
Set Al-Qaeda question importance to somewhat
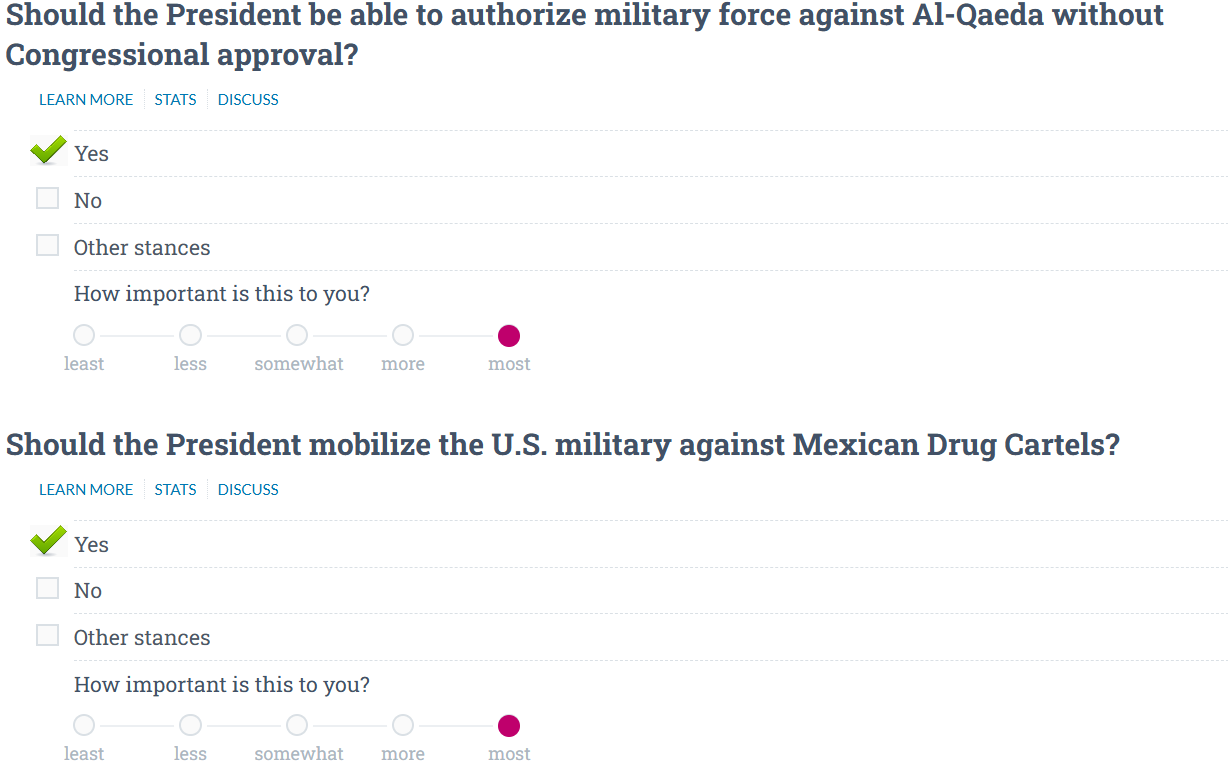click(x=297, y=335)
